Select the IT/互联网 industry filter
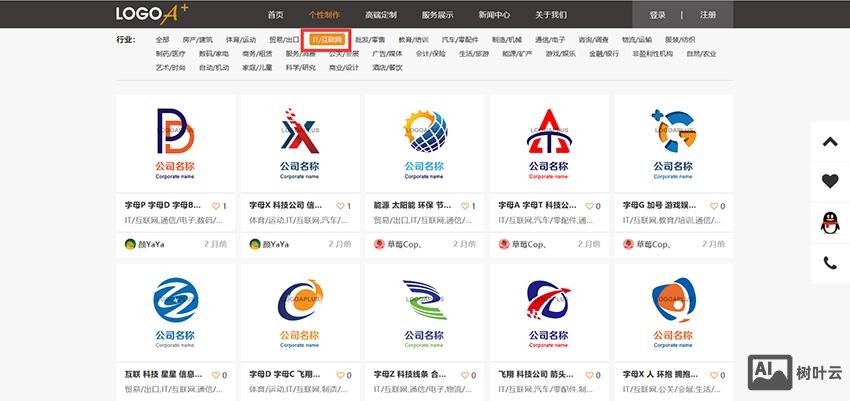Viewport: 850px width, 401px height. click(327, 40)
